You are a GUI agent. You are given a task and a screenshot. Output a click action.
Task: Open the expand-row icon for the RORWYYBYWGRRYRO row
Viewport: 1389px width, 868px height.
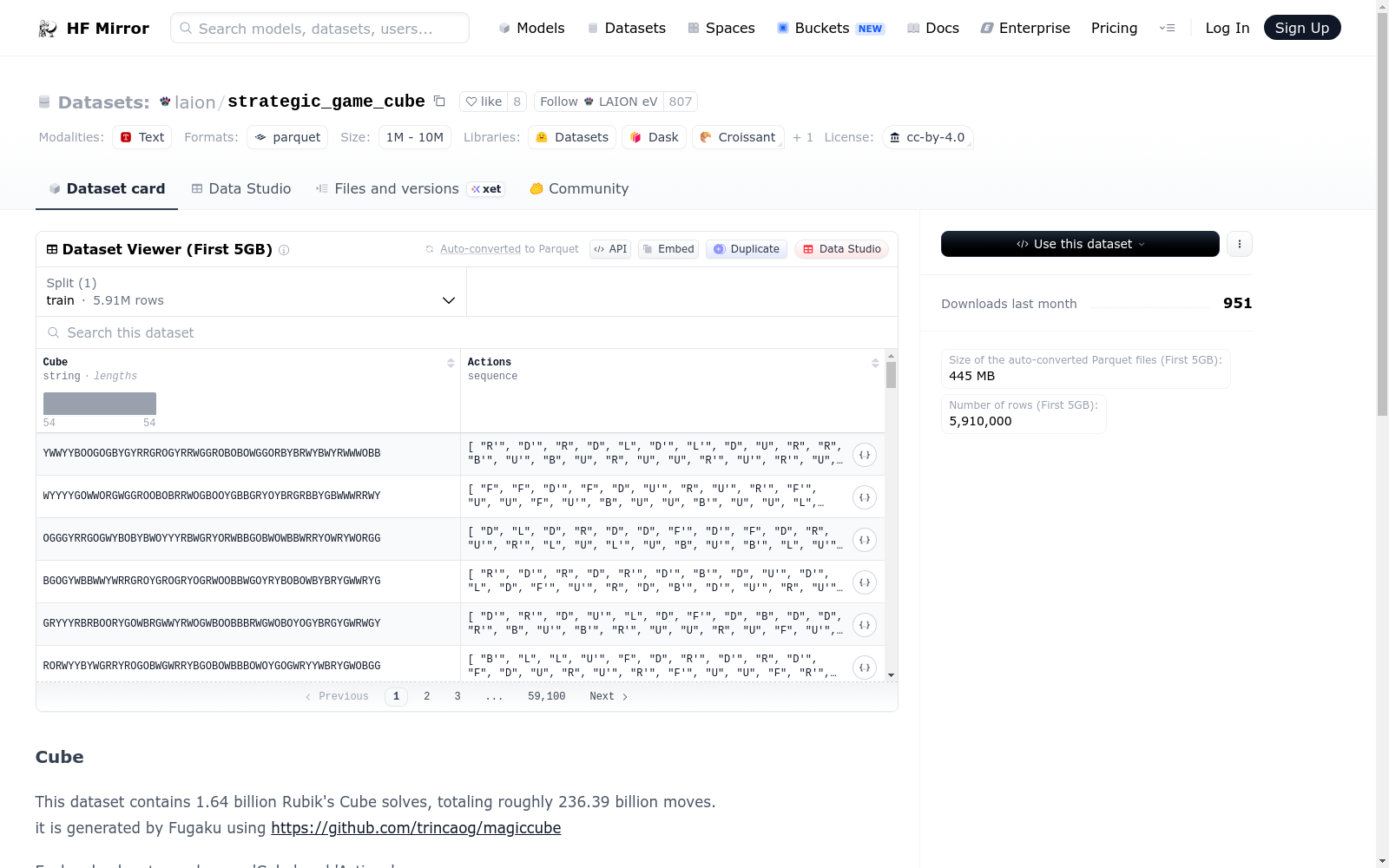tap(865, 667)
